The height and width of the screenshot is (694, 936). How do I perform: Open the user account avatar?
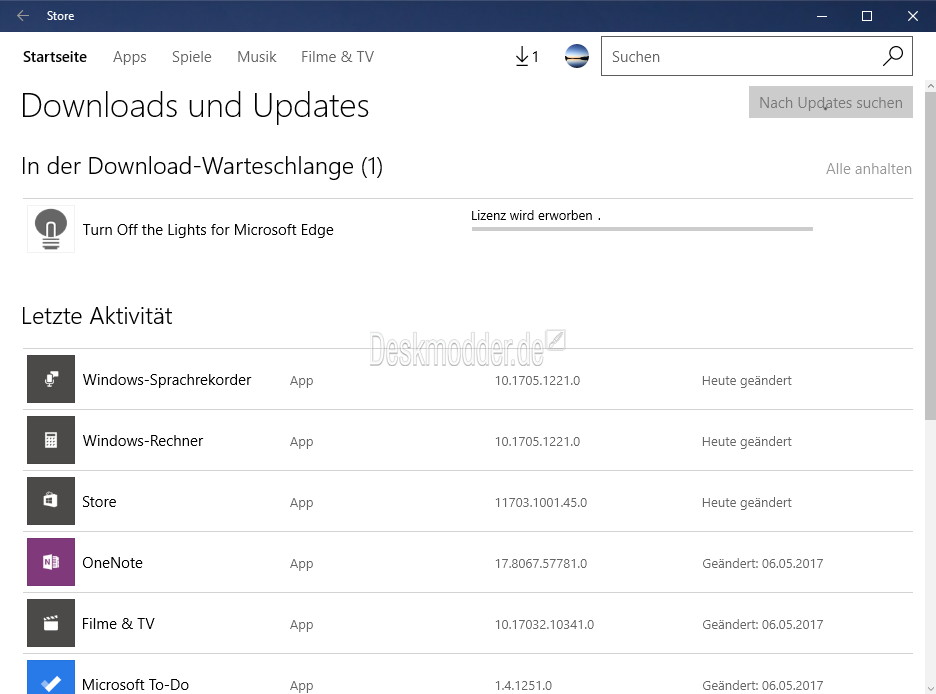(577, 56)
